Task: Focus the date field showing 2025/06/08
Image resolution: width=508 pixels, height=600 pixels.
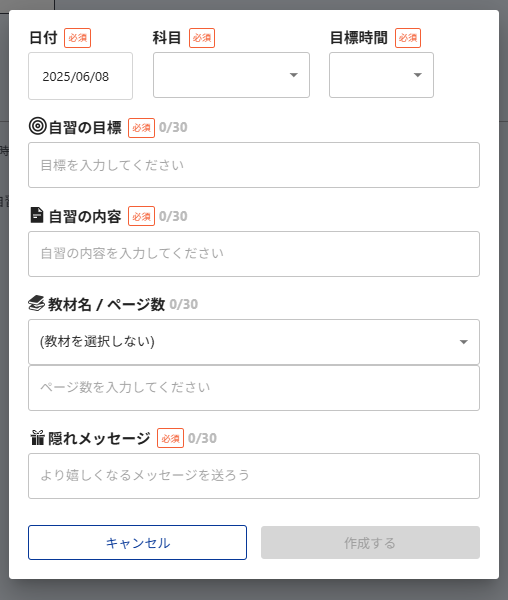Action: (80, 76)
